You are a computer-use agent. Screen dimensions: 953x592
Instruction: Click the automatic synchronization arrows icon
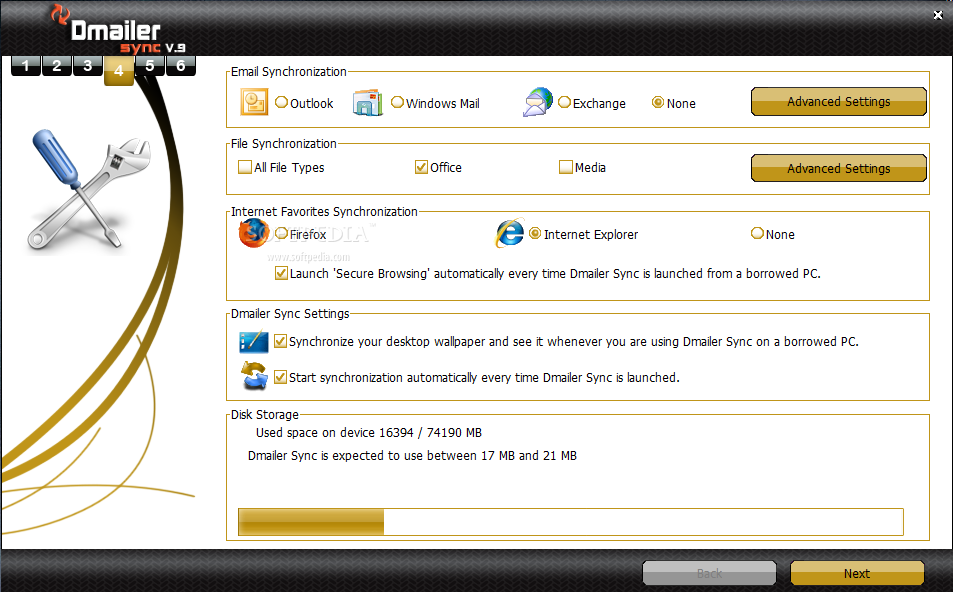point(254,376)
